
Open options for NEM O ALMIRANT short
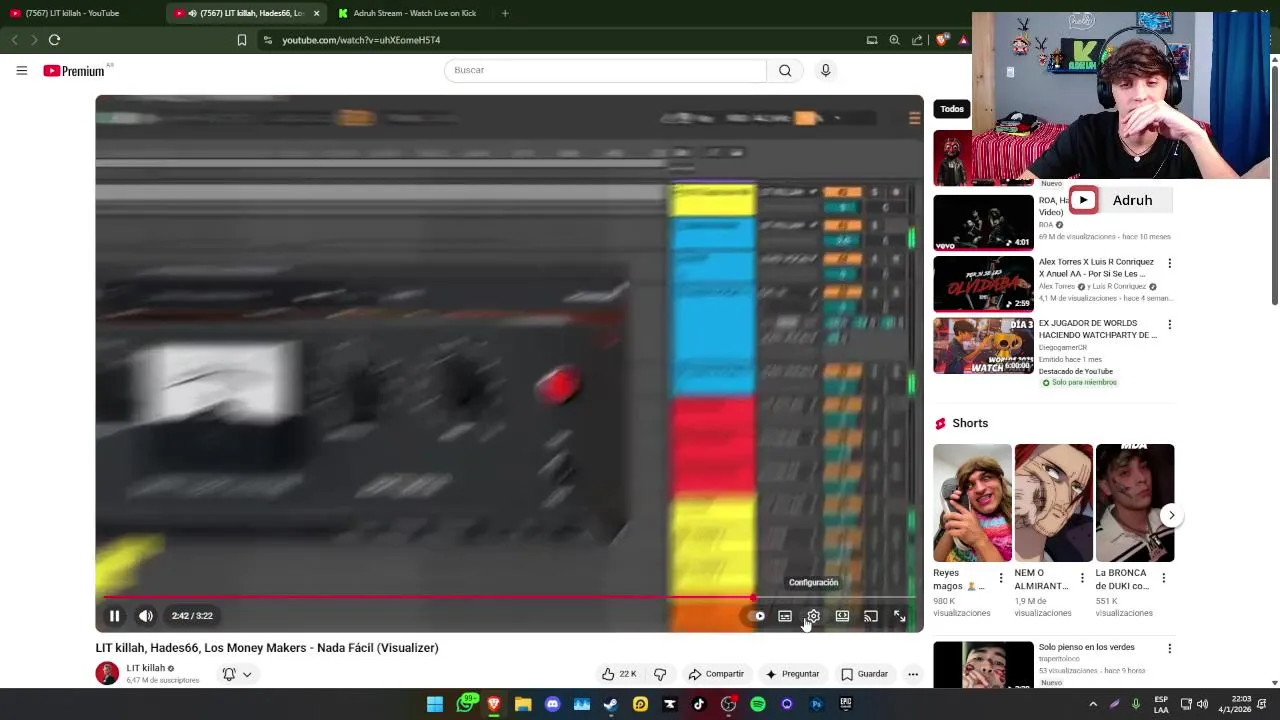(x=1081, y=578)
